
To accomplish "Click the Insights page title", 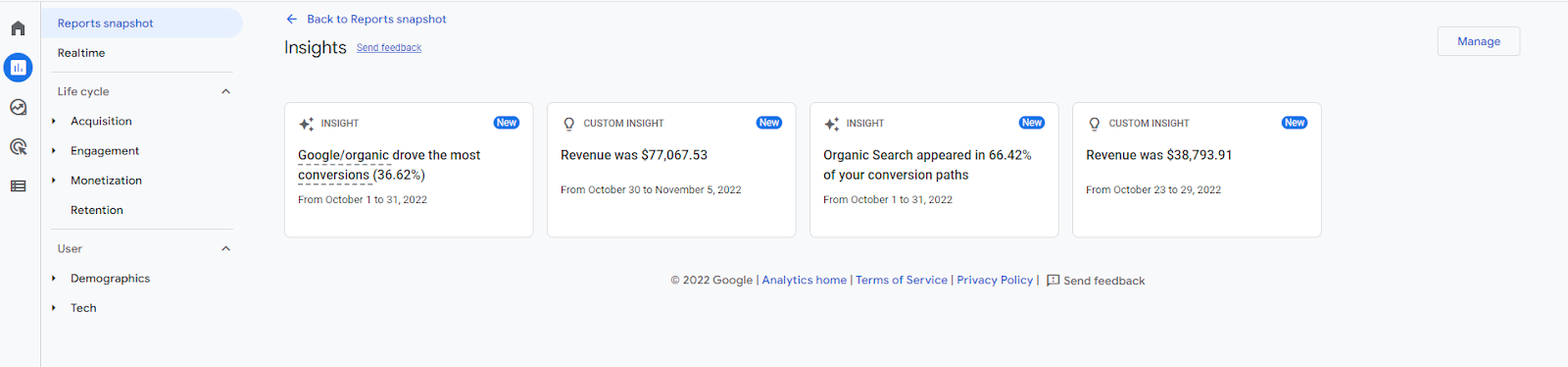I will (x=316, y=47).
